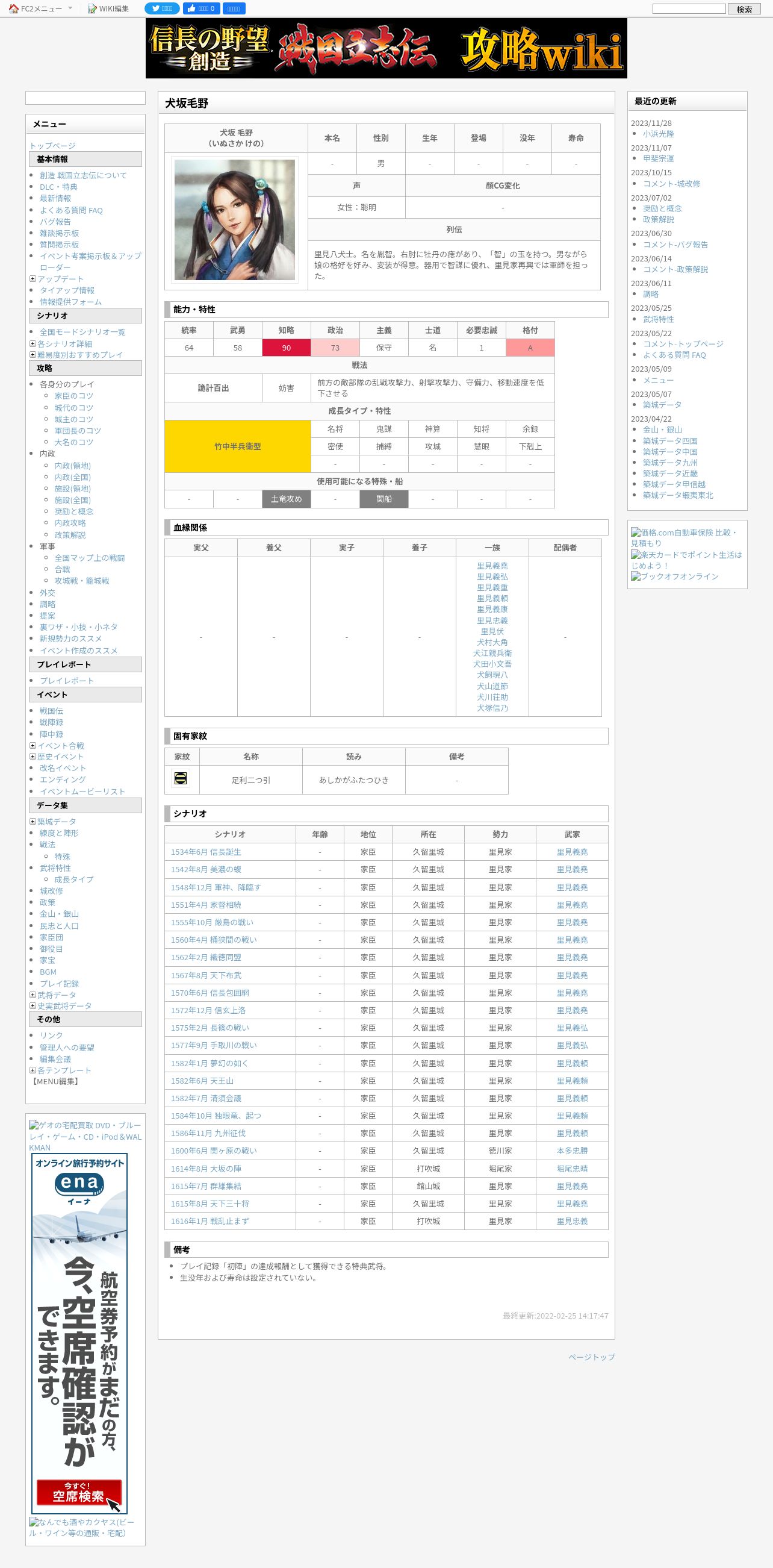
Task: Click the pink 格付 A cell
Action: coord(530,348)
